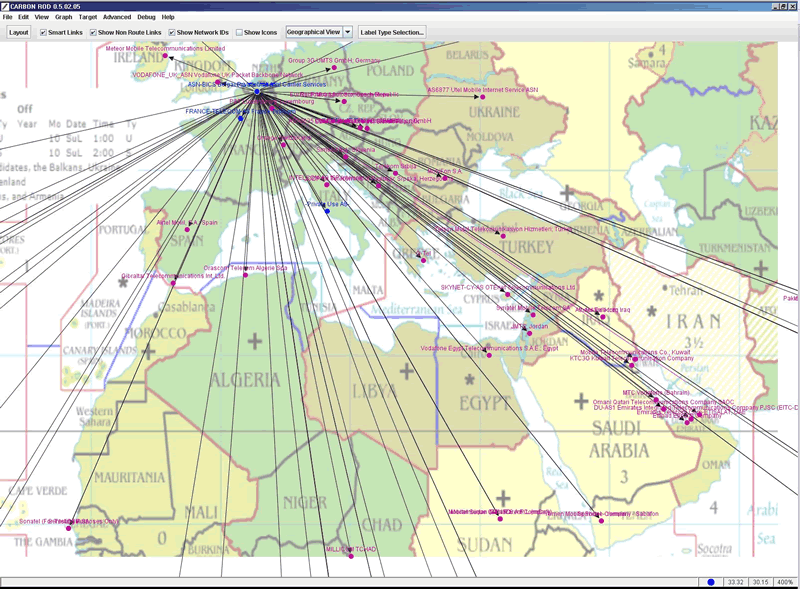
Task: Click the Layout button
Action: coord(19,32)
